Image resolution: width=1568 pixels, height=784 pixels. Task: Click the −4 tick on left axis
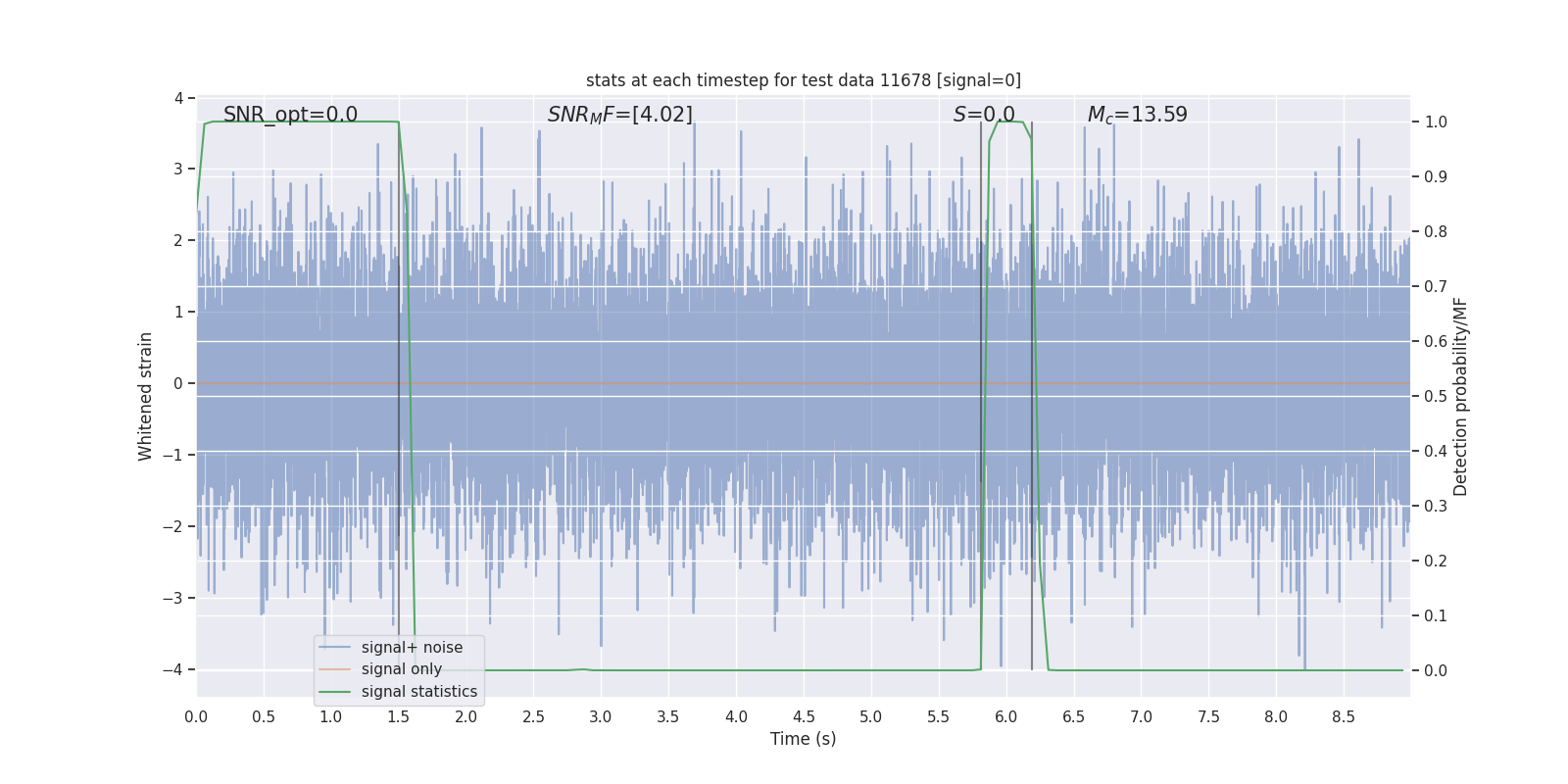tap(177, 670)
